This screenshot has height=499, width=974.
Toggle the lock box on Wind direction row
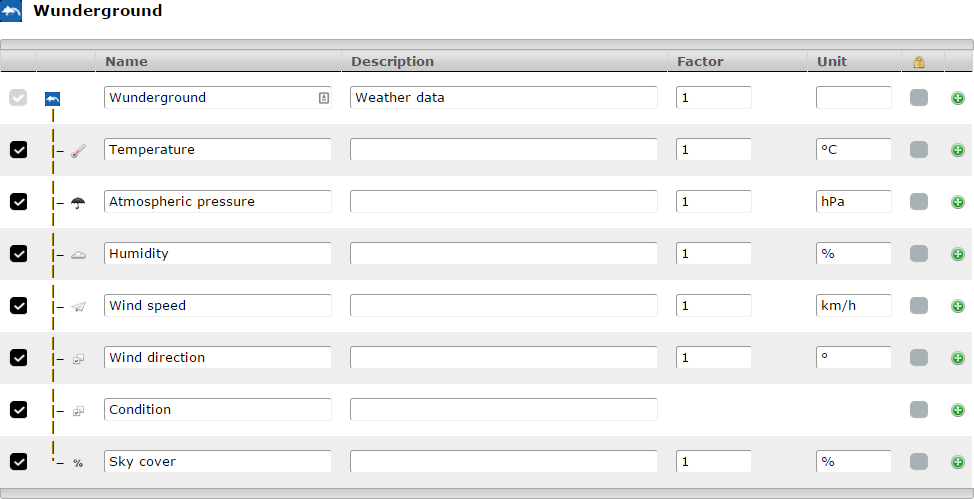pos(919,357)
